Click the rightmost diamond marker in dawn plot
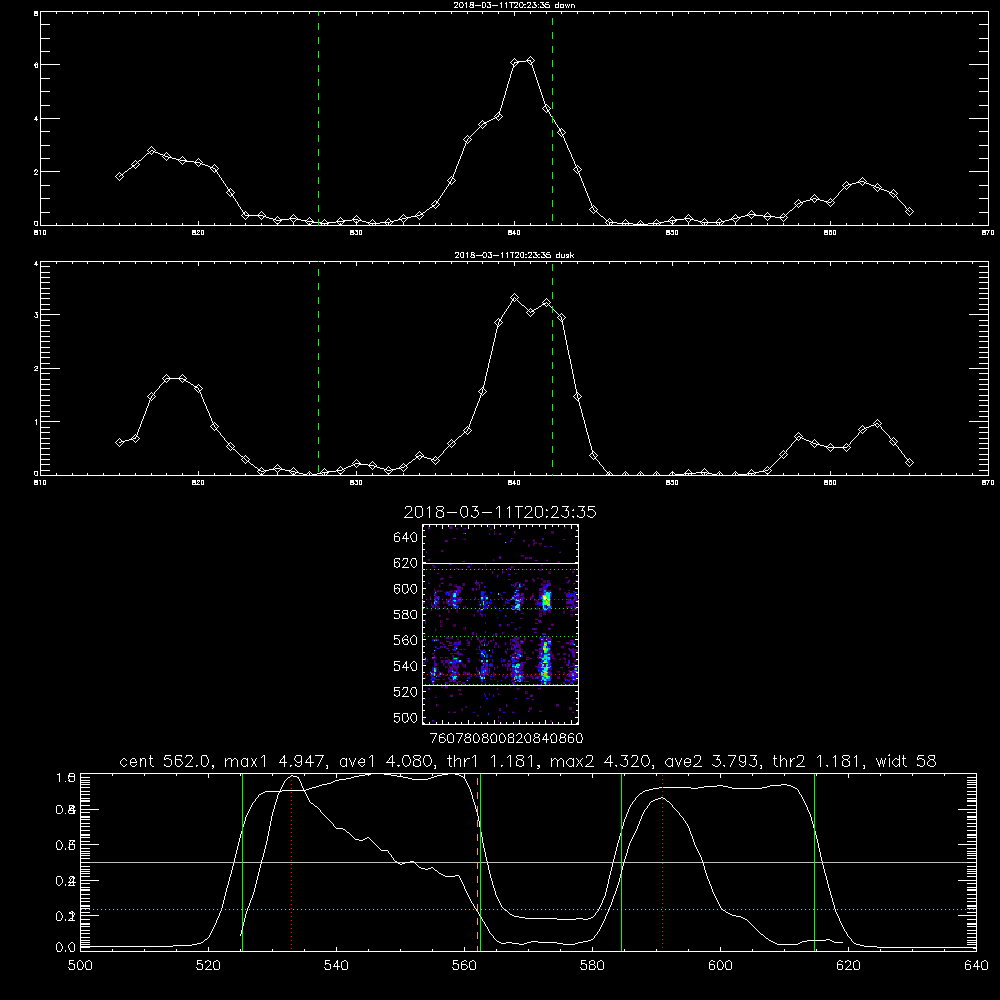This screenshot has width=1000, height=1000. pos(909,211)
